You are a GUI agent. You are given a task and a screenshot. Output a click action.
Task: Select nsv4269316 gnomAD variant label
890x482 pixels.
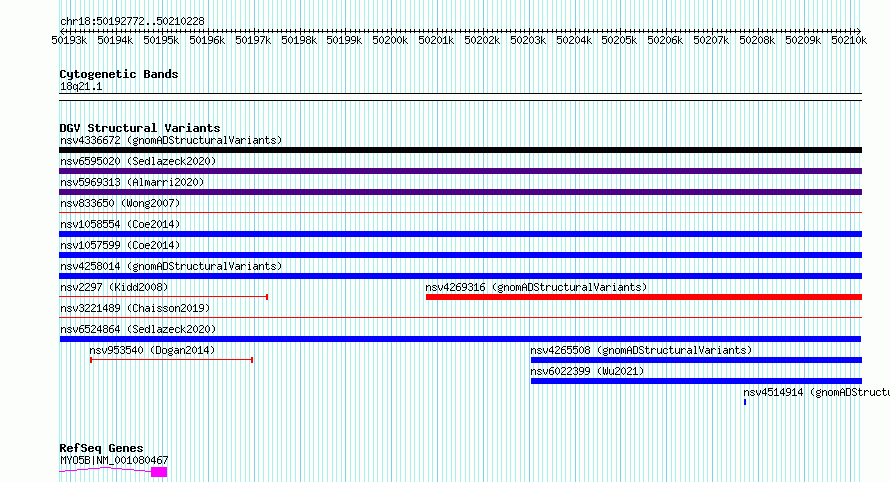click(x=536, y=287)
